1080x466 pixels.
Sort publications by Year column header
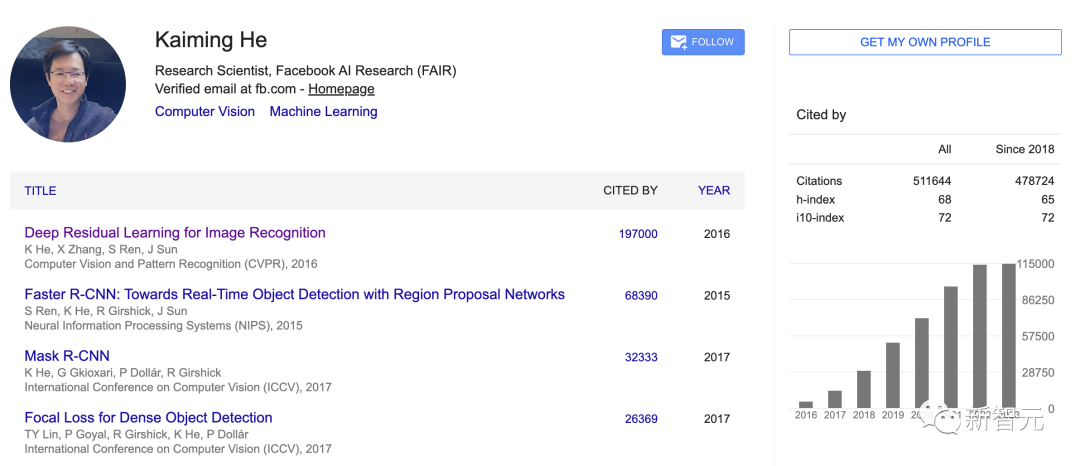[714, 190]
